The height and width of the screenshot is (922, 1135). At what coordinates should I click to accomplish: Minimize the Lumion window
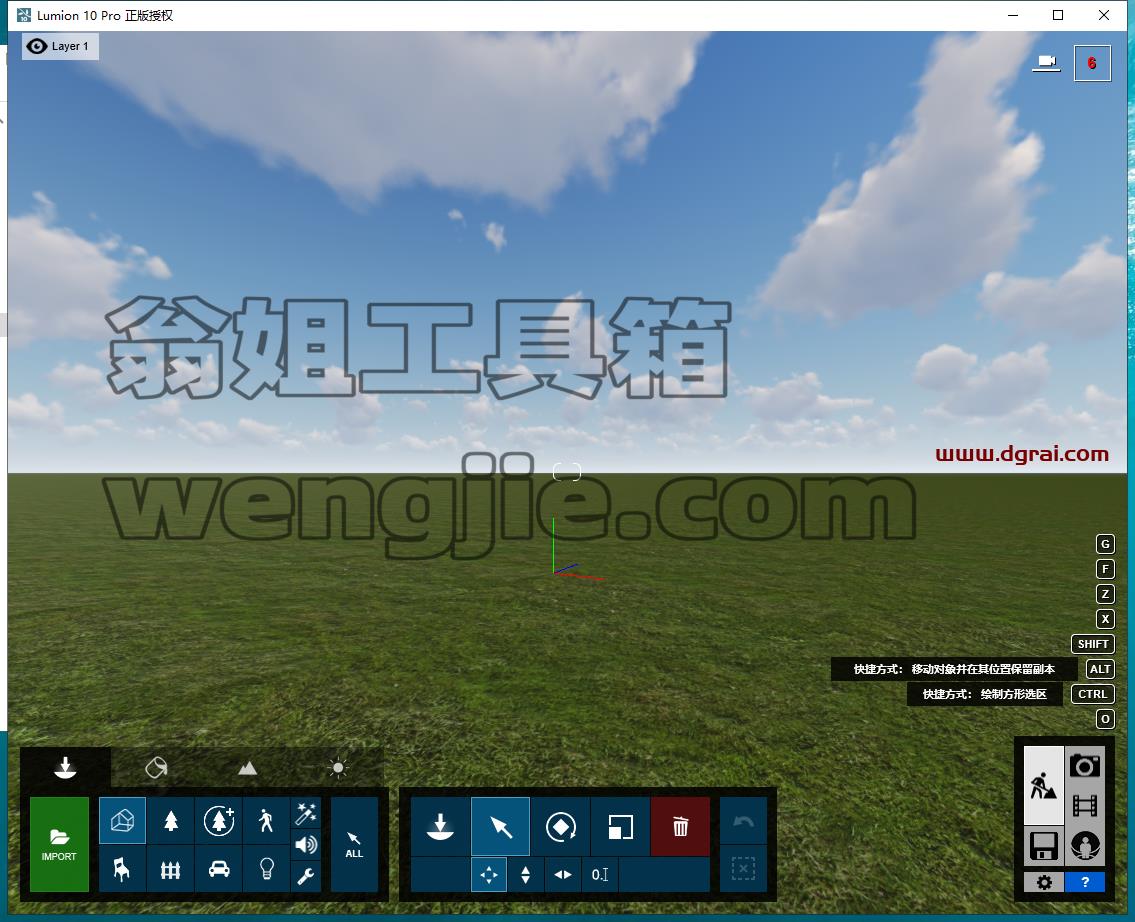pos(1013,15)
